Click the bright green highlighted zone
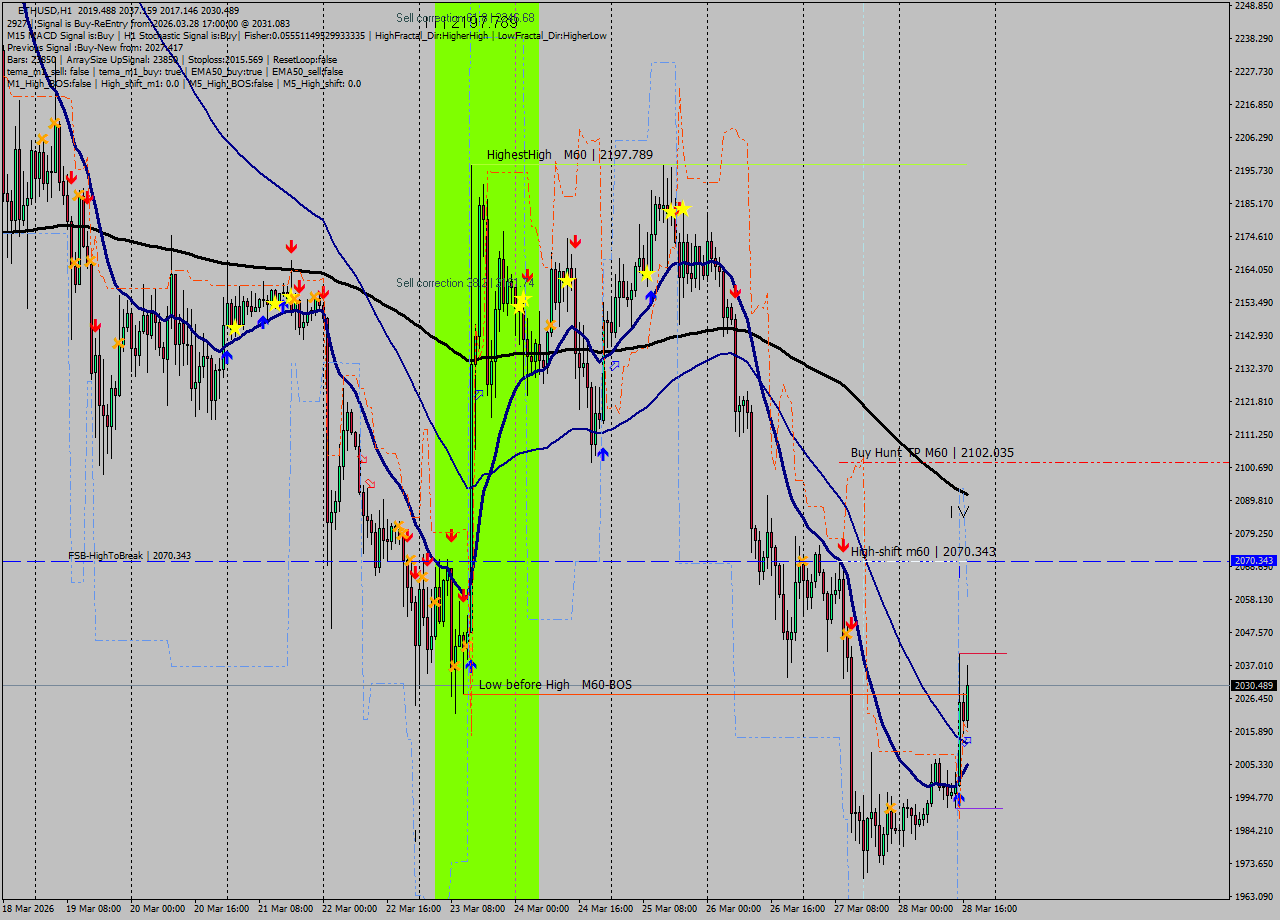Image resolution: width=1280 pixels, height=920 pixels. pos(487,450)
